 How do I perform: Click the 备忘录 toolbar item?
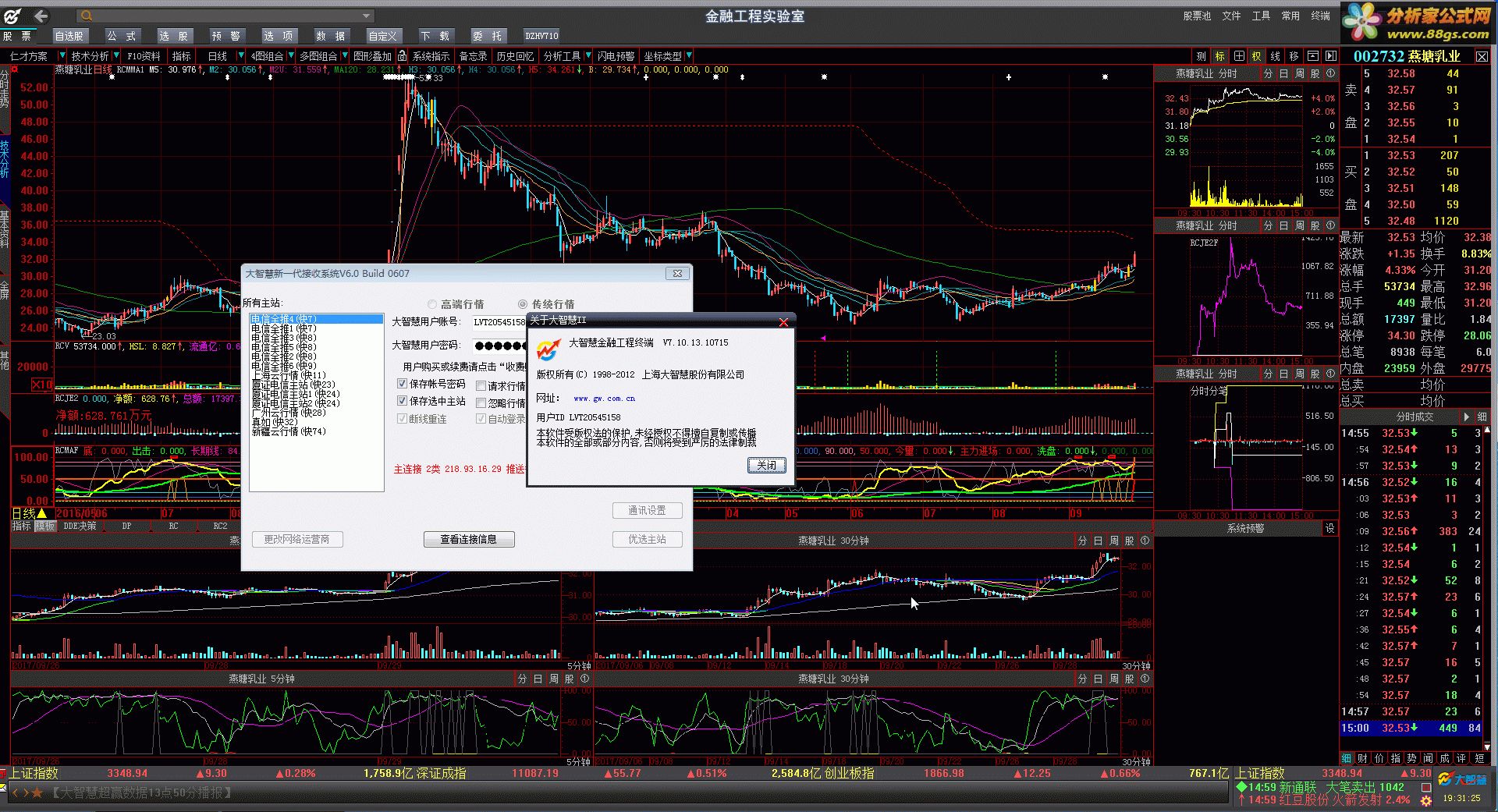point(473,56)
